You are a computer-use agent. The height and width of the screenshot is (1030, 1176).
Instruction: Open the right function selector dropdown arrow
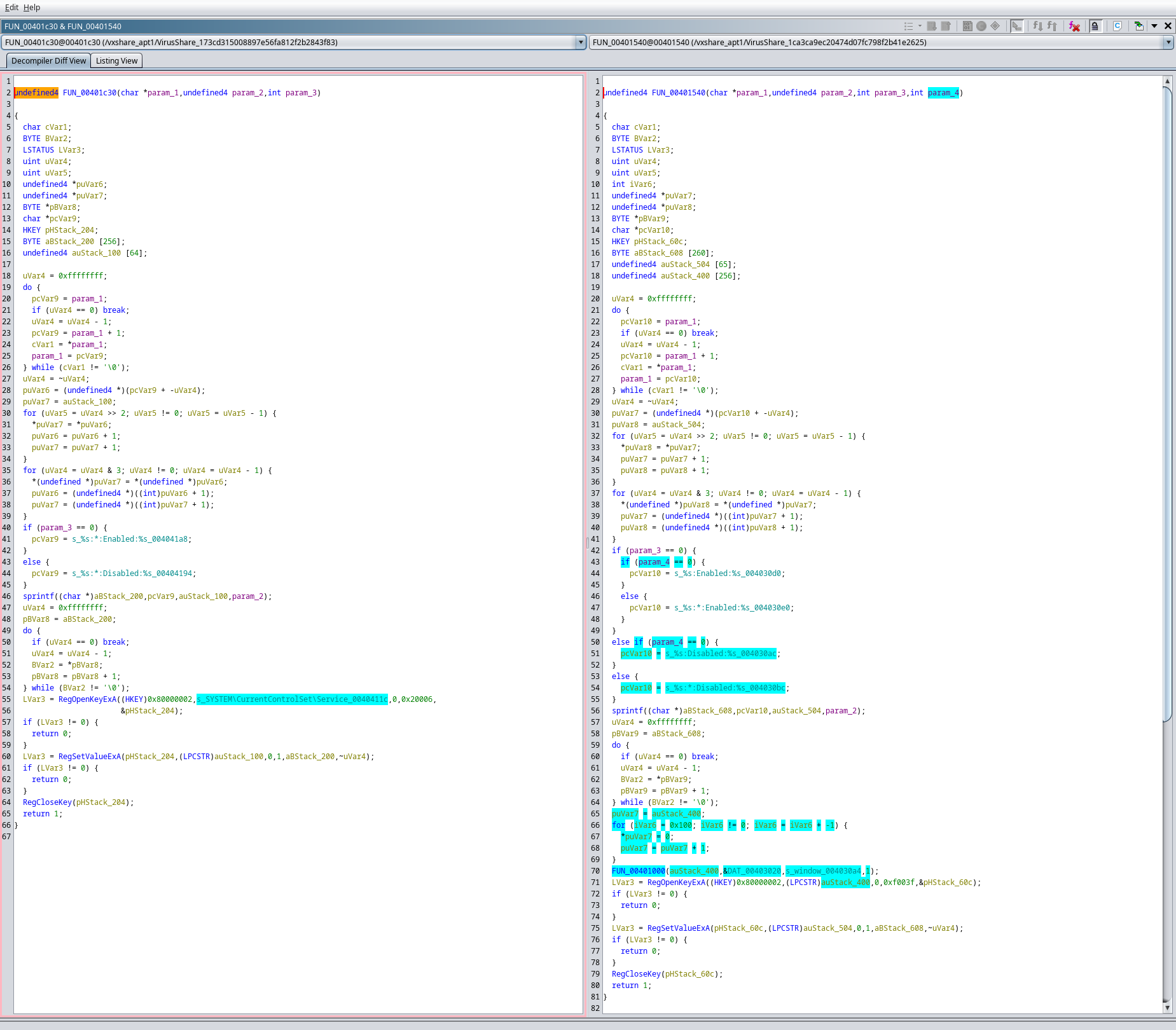(x=1168, y=43)
